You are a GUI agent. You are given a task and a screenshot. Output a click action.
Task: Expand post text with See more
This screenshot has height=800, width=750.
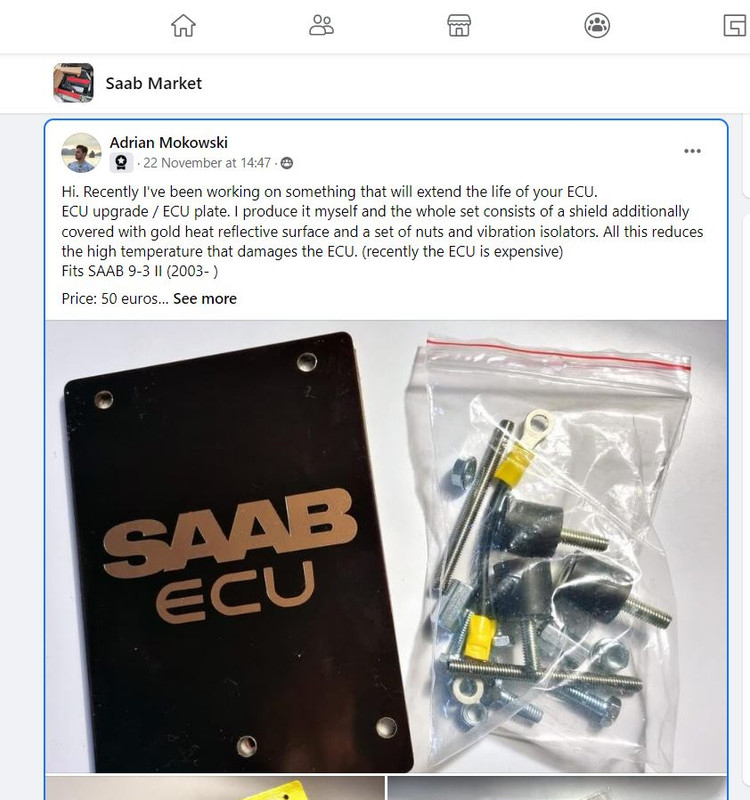click(205, 298)
